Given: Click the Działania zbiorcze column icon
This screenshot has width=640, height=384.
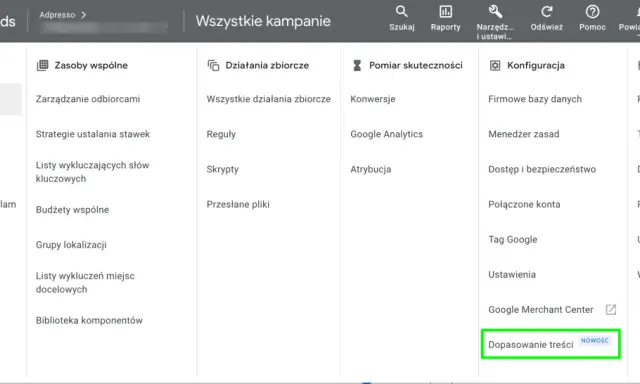Looking at the screenshot, I should (213, 65).
